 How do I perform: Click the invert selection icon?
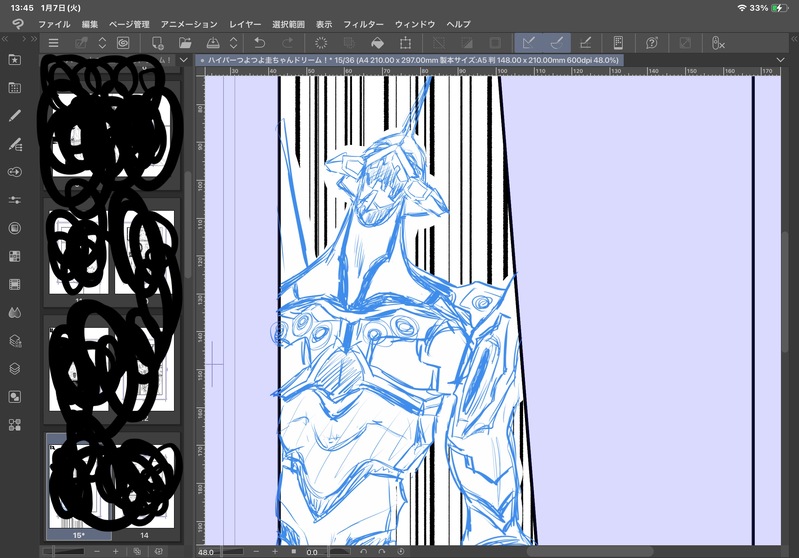467,43
